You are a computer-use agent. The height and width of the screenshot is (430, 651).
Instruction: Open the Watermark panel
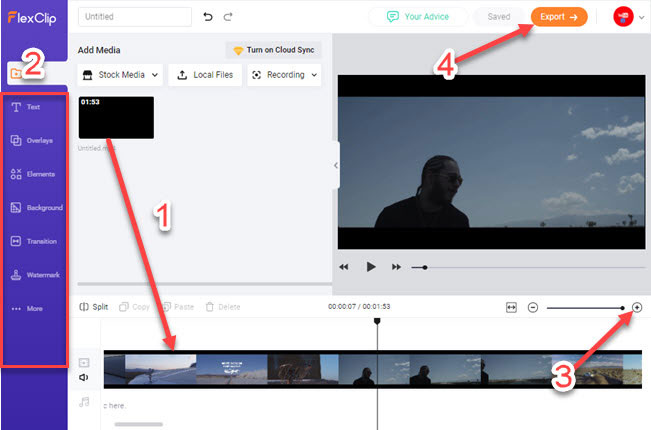35,275
